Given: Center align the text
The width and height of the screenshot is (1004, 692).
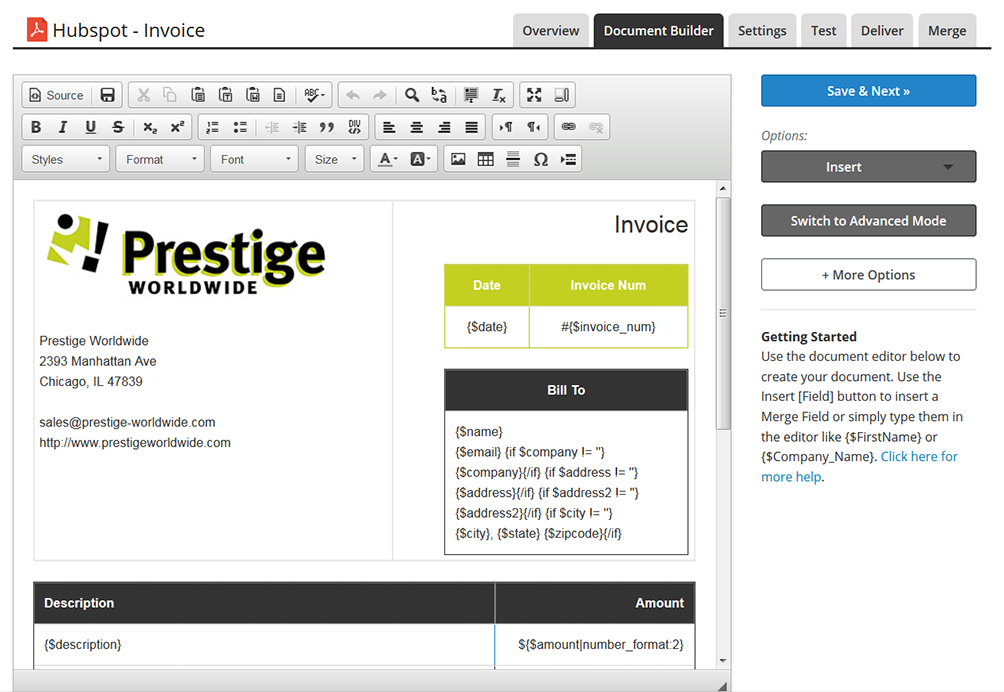Looking at the screenshot, I should (x=417, y=127).
